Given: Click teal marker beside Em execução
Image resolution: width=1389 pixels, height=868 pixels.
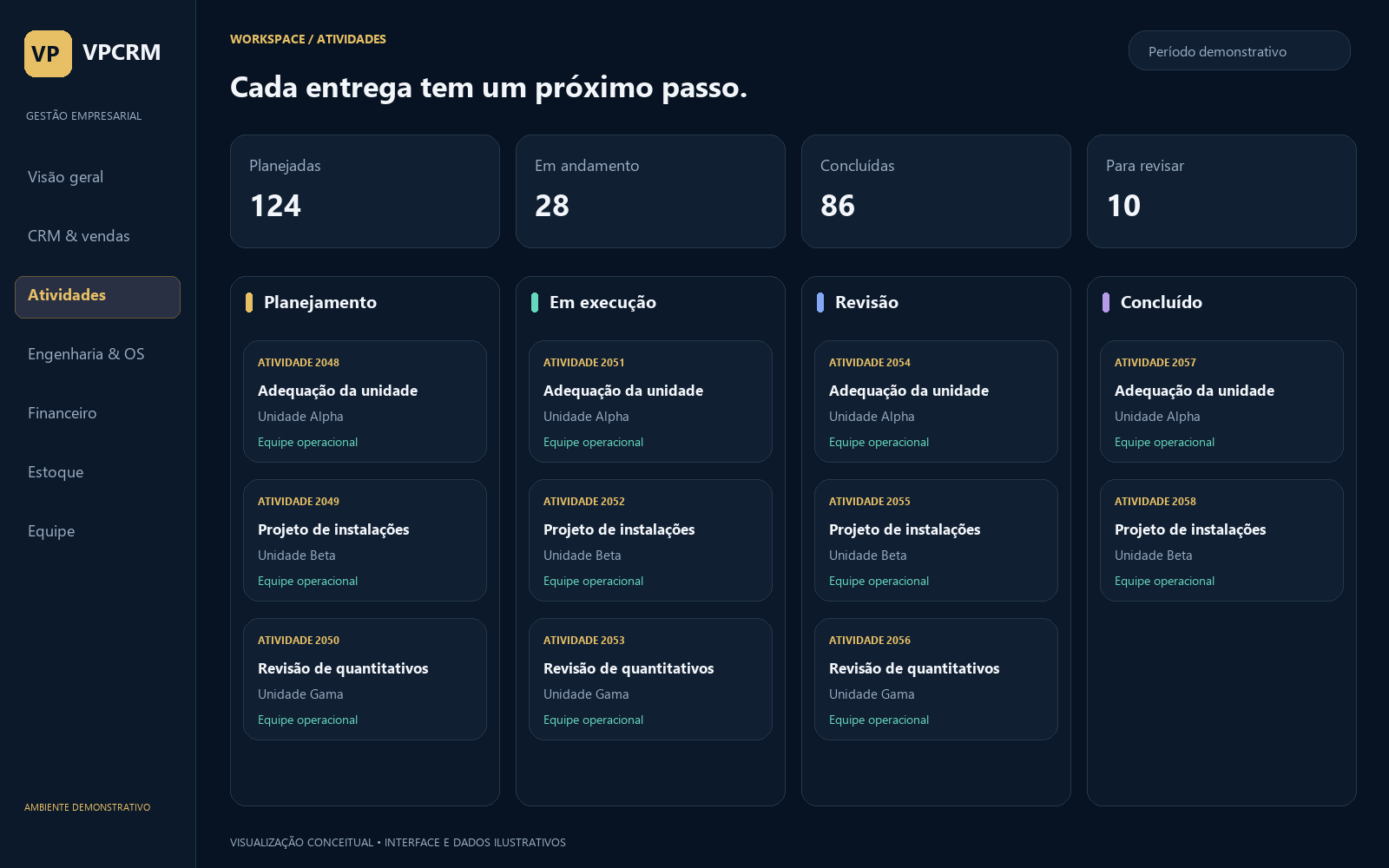Looking at the screenshot, I should pos(534,302).
